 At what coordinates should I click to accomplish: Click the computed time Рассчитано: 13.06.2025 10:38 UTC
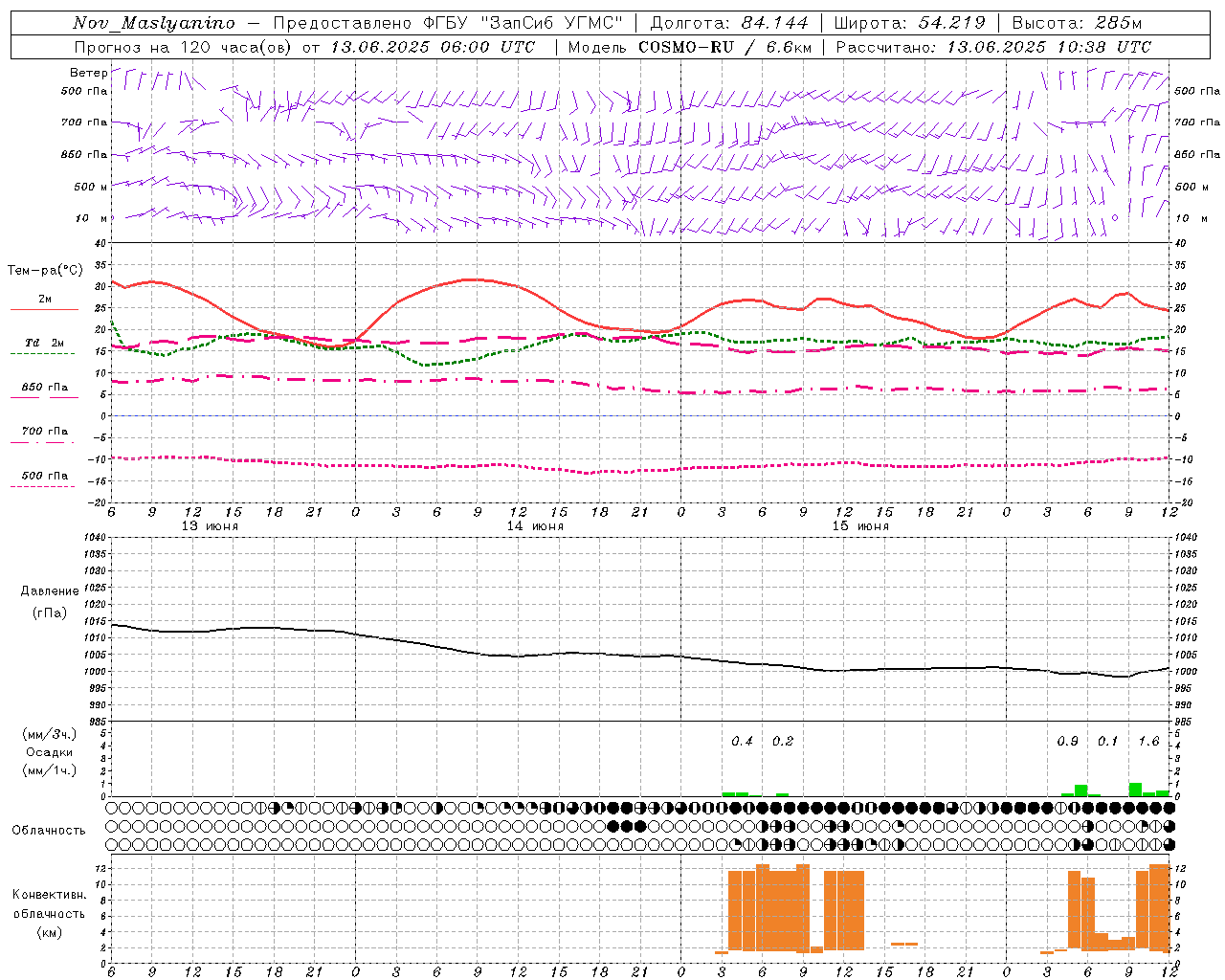993,47
